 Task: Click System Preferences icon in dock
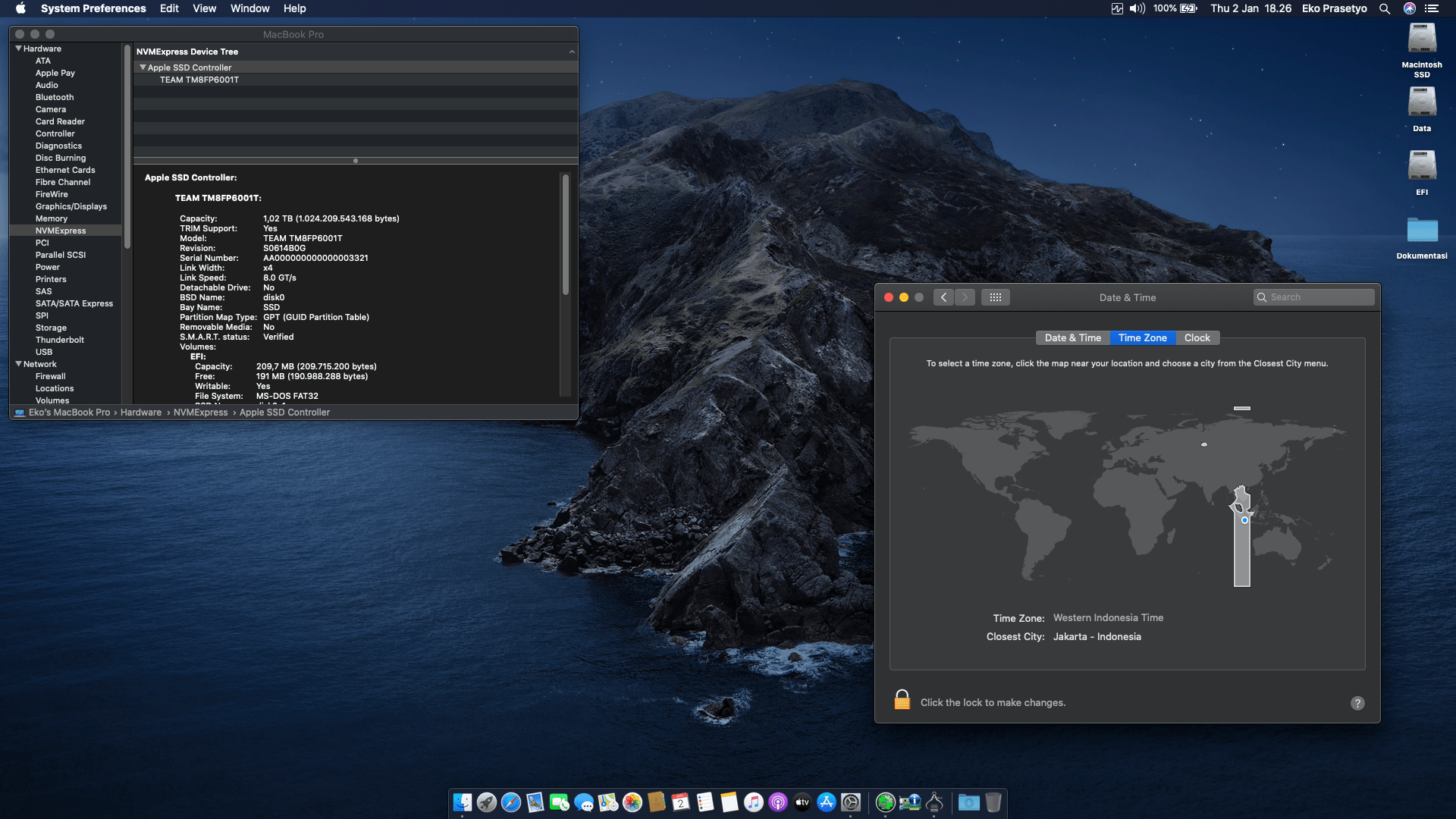851,802
